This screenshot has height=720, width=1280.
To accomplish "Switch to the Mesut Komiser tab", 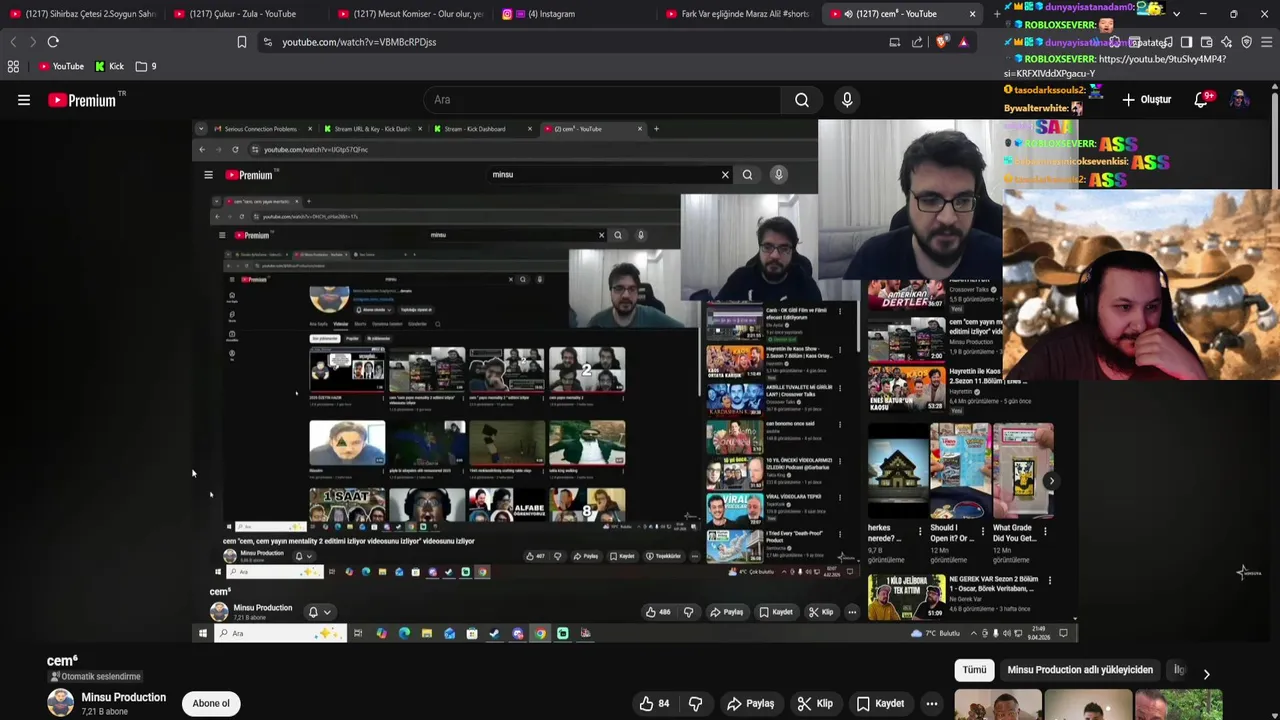I will coord(410,14).
